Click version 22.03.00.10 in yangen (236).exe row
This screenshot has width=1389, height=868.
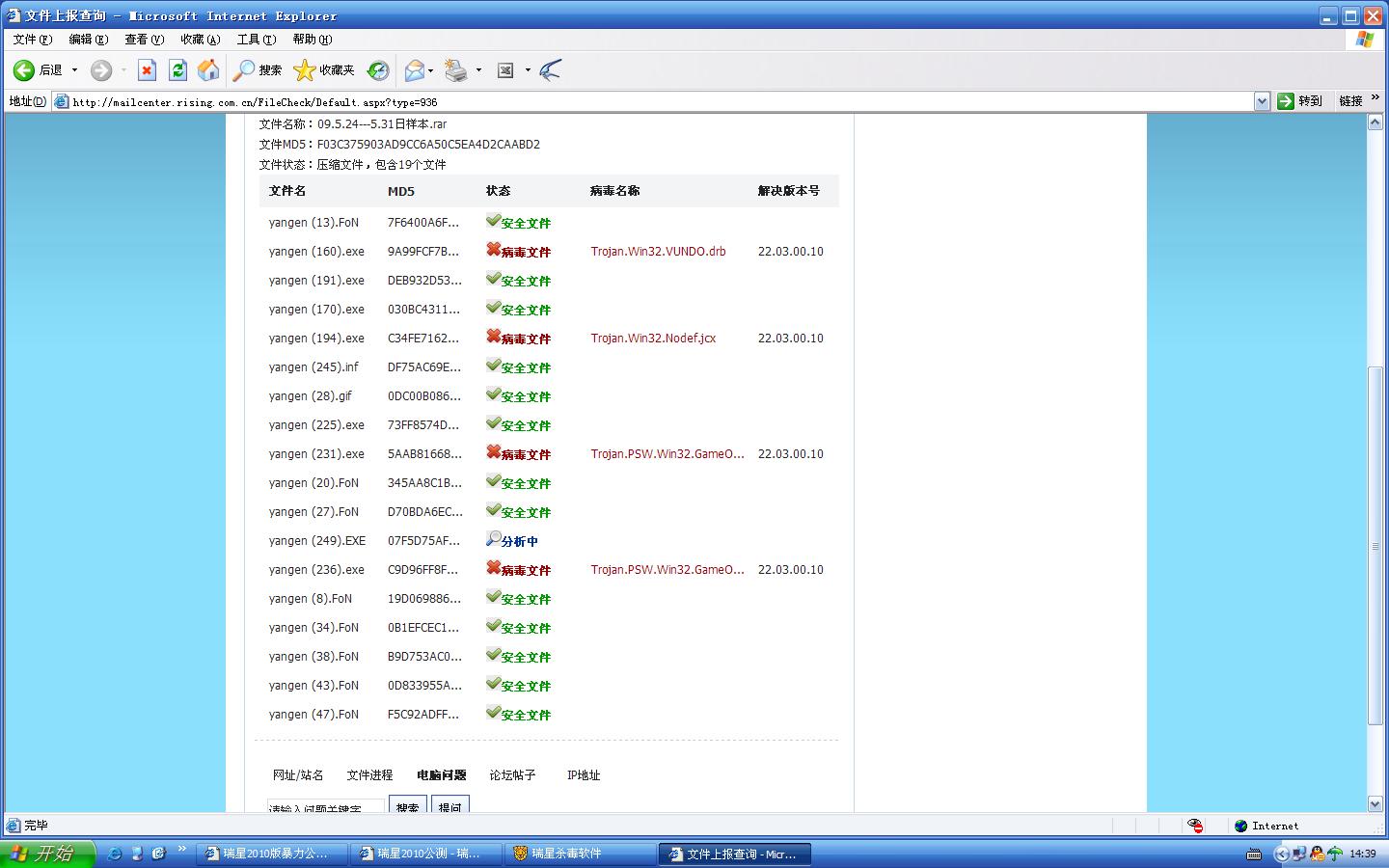coord(791,570)
